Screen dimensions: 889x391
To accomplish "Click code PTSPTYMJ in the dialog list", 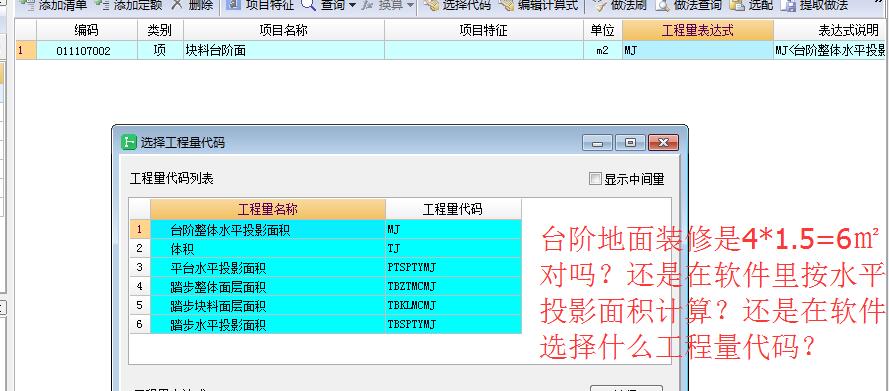I will [x=453, y=267].
